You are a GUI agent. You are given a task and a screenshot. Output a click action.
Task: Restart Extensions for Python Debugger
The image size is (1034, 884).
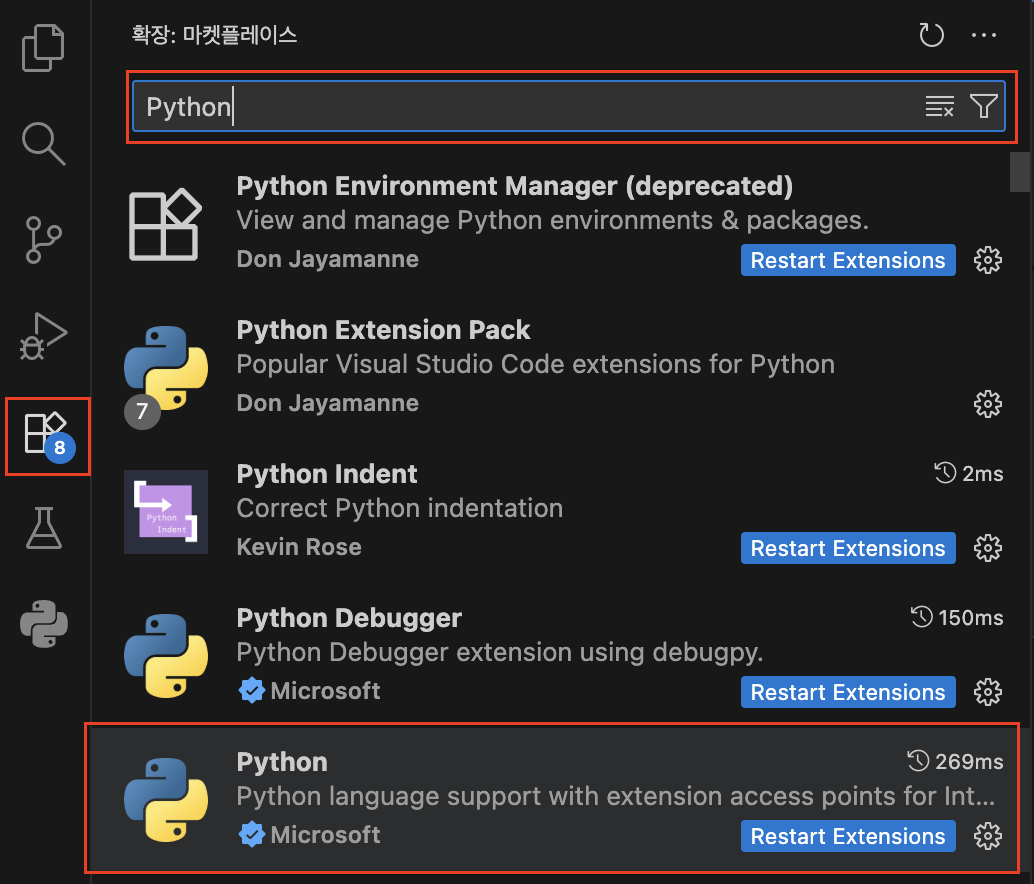[848, 692]
